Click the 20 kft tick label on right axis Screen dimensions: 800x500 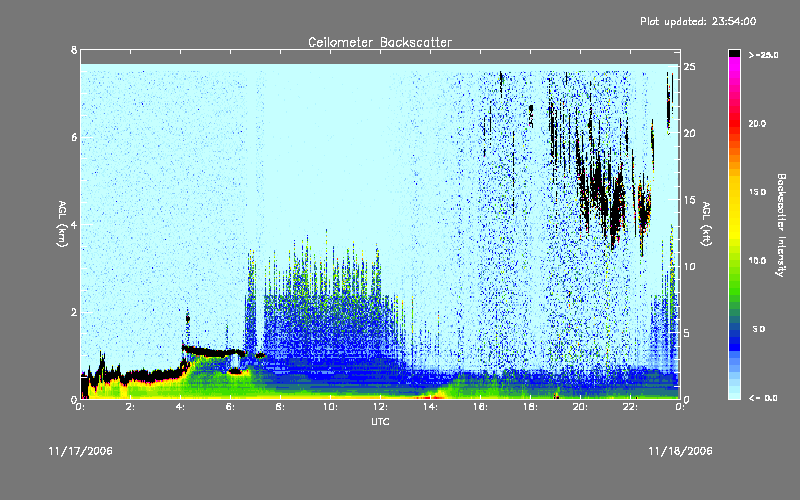point(689,133)
